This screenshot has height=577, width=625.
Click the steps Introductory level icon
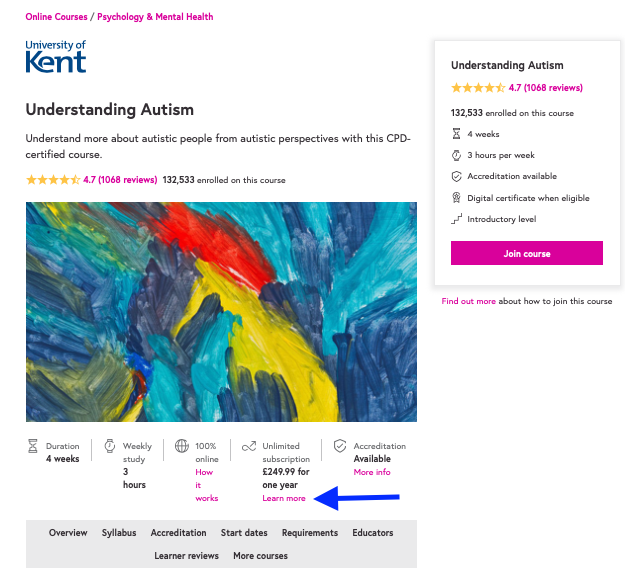pyautogui.click(x=456, y=219)
